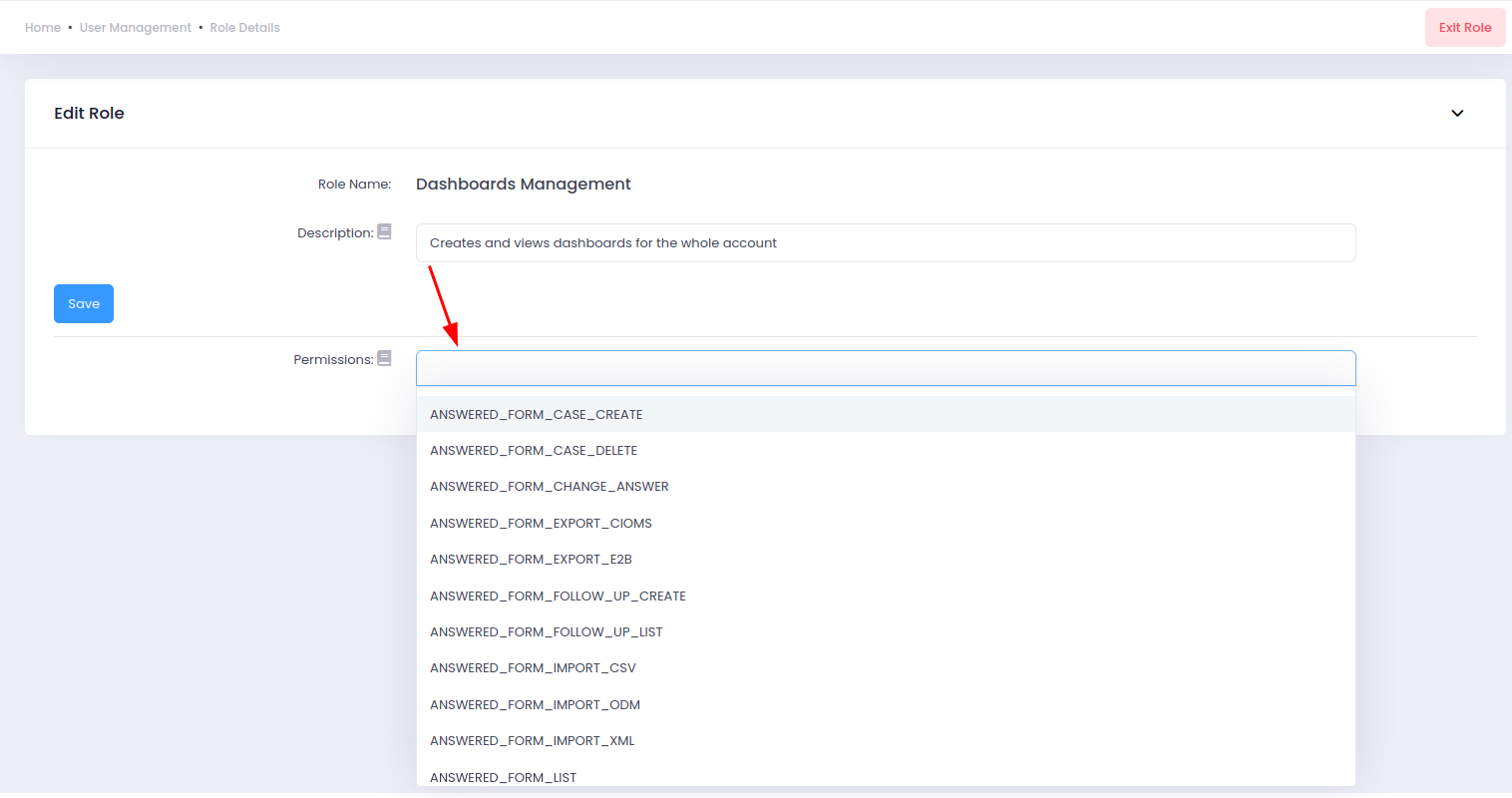Open the Permissions search dropdown field
This screenshot has width=1512, height=798.
point(886,368)
